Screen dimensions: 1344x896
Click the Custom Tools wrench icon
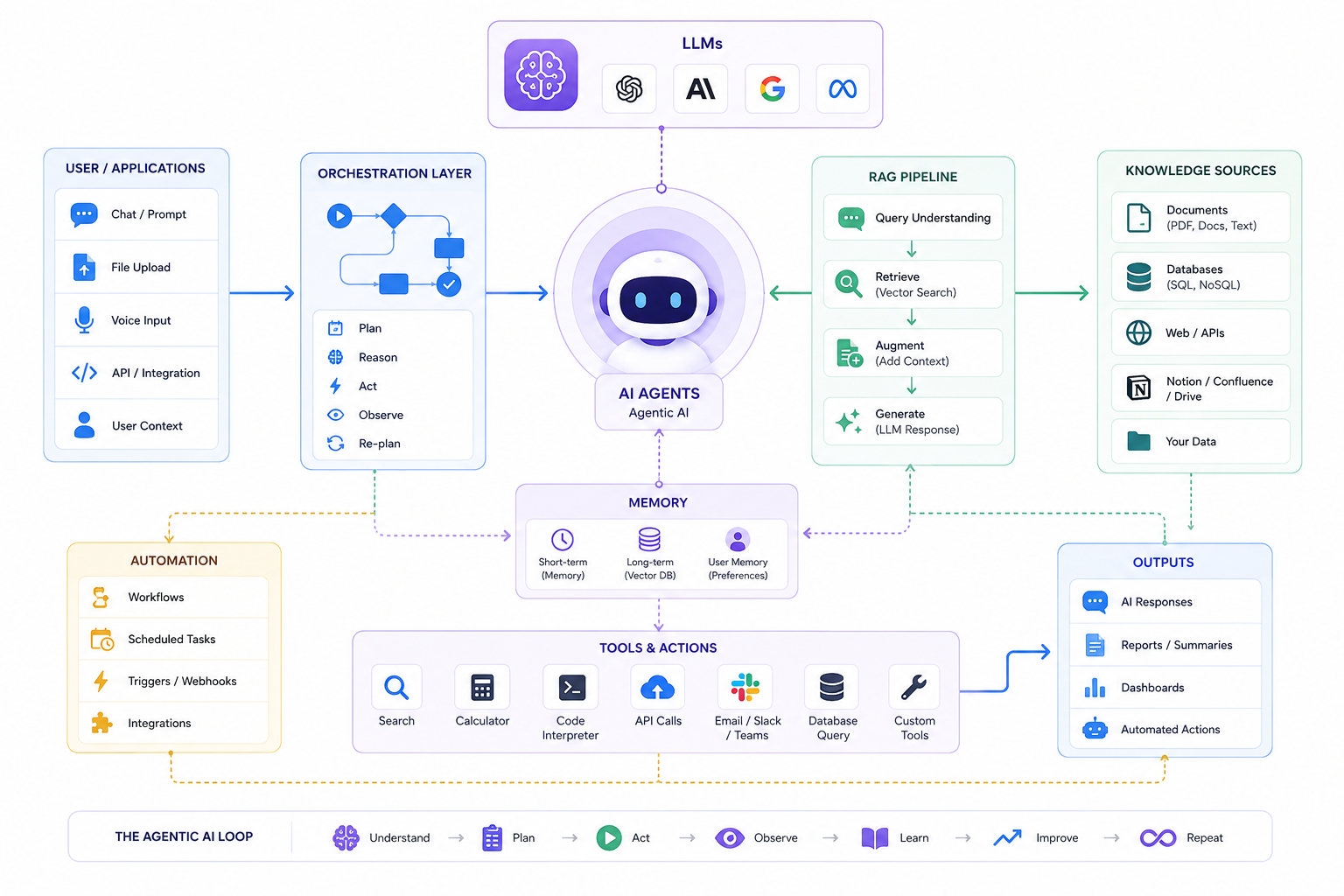[914, 688]
